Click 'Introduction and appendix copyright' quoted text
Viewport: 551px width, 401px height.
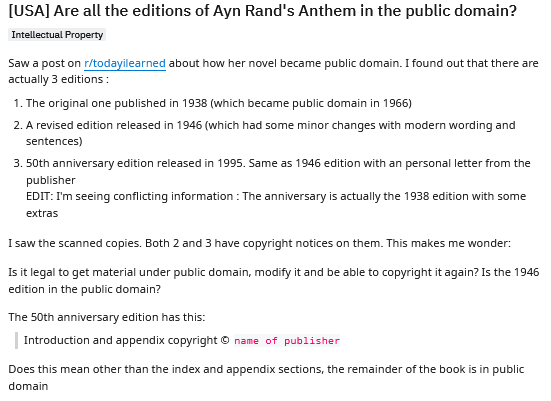121,340
